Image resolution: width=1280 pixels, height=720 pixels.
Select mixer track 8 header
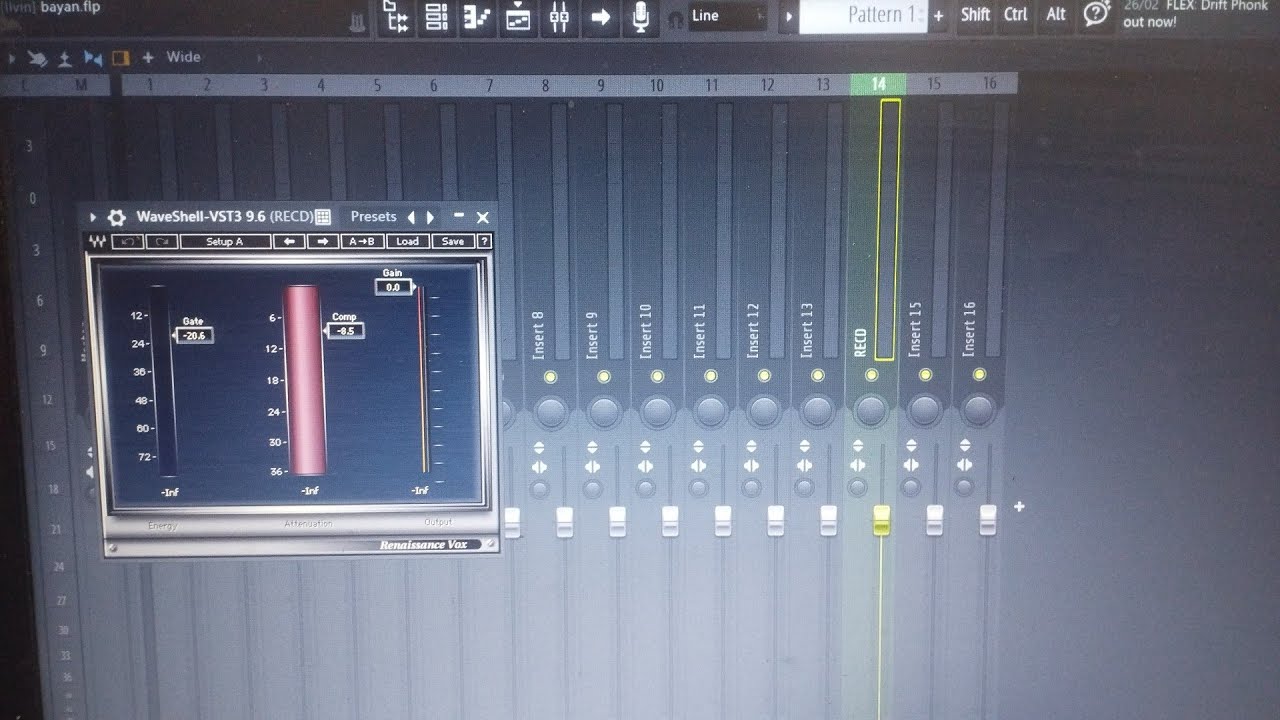click(x=545, y=85)
